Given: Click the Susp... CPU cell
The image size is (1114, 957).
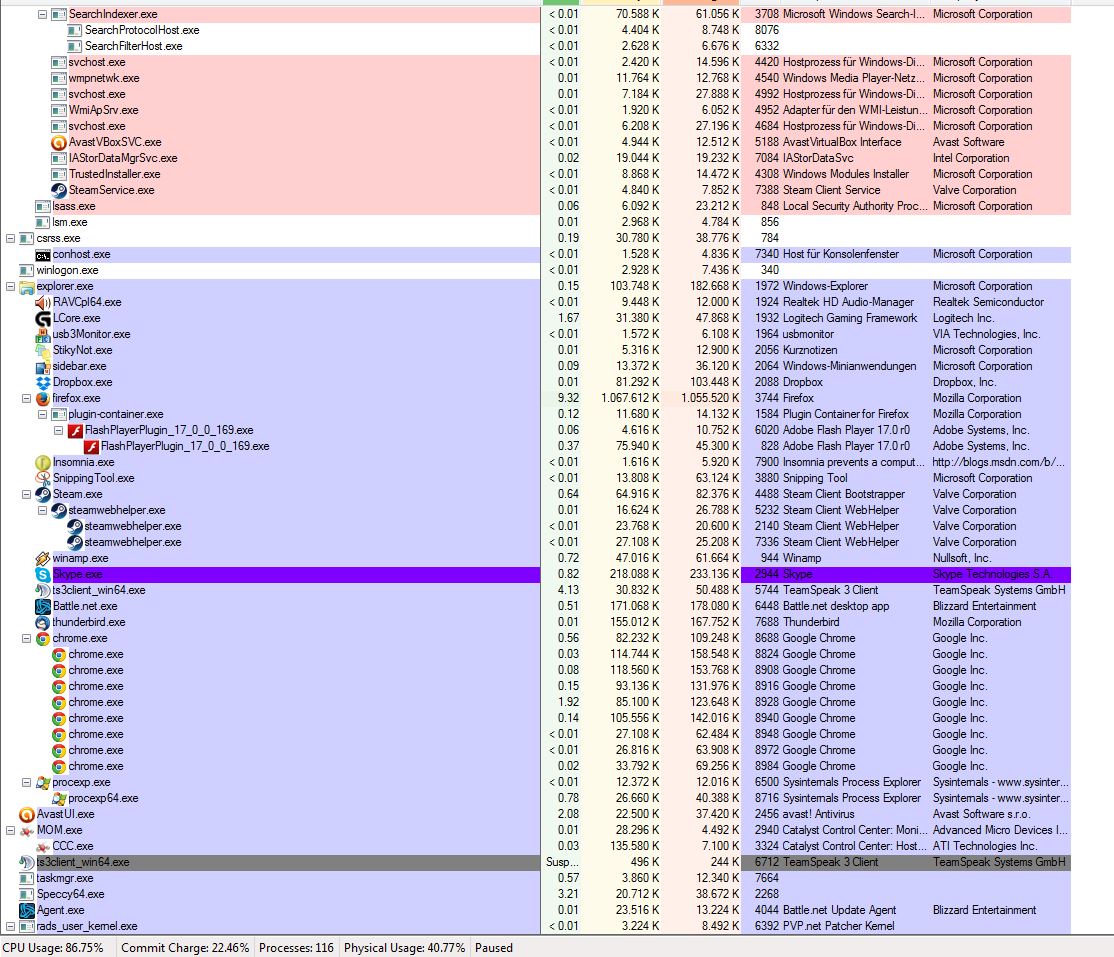Looking at the screenshot, I should [x=562, y=863].
